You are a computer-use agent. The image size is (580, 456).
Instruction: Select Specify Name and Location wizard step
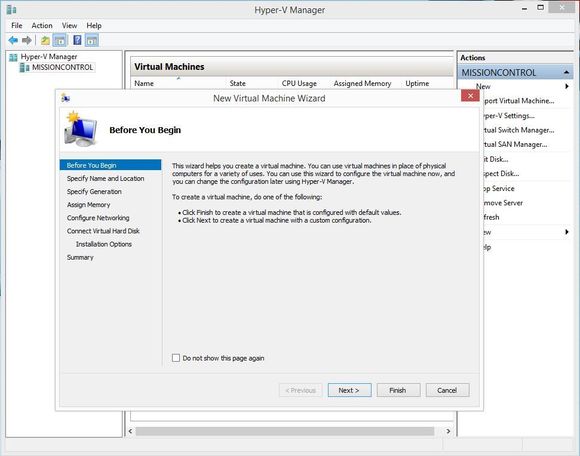pyautogui.click(x=105, y=179)
